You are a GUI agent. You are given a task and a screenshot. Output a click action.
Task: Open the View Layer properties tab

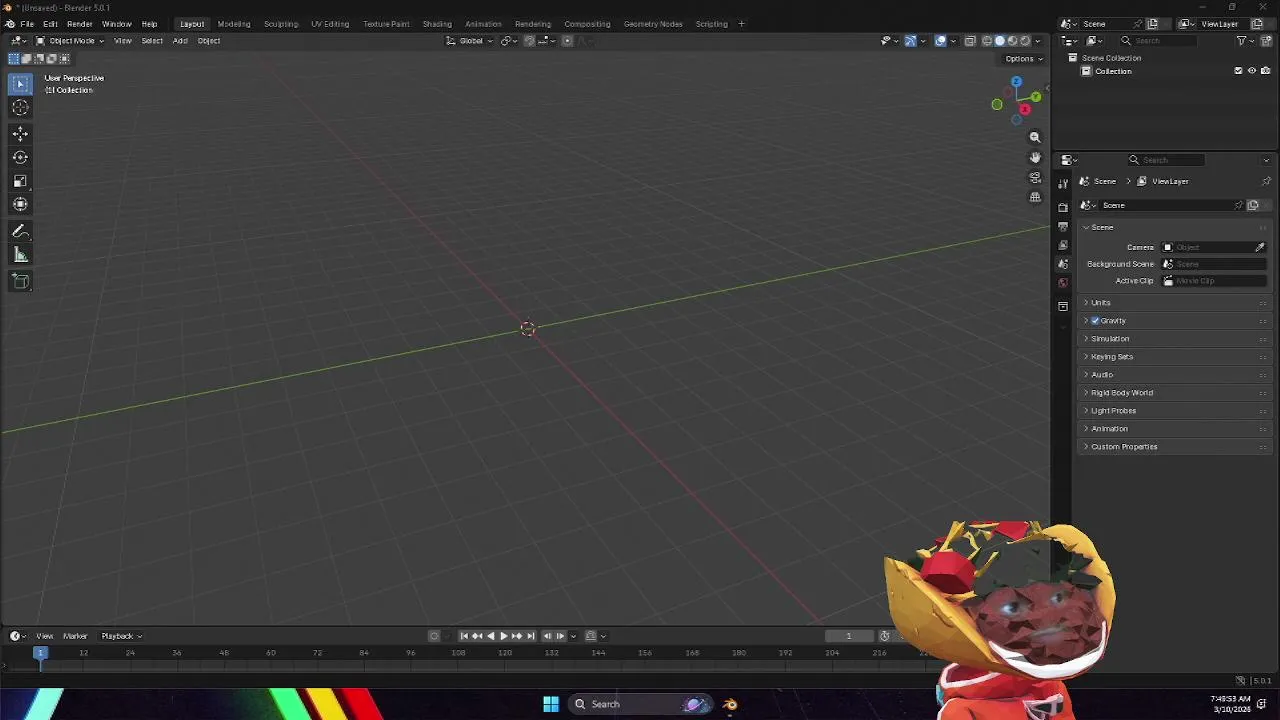1063,245
